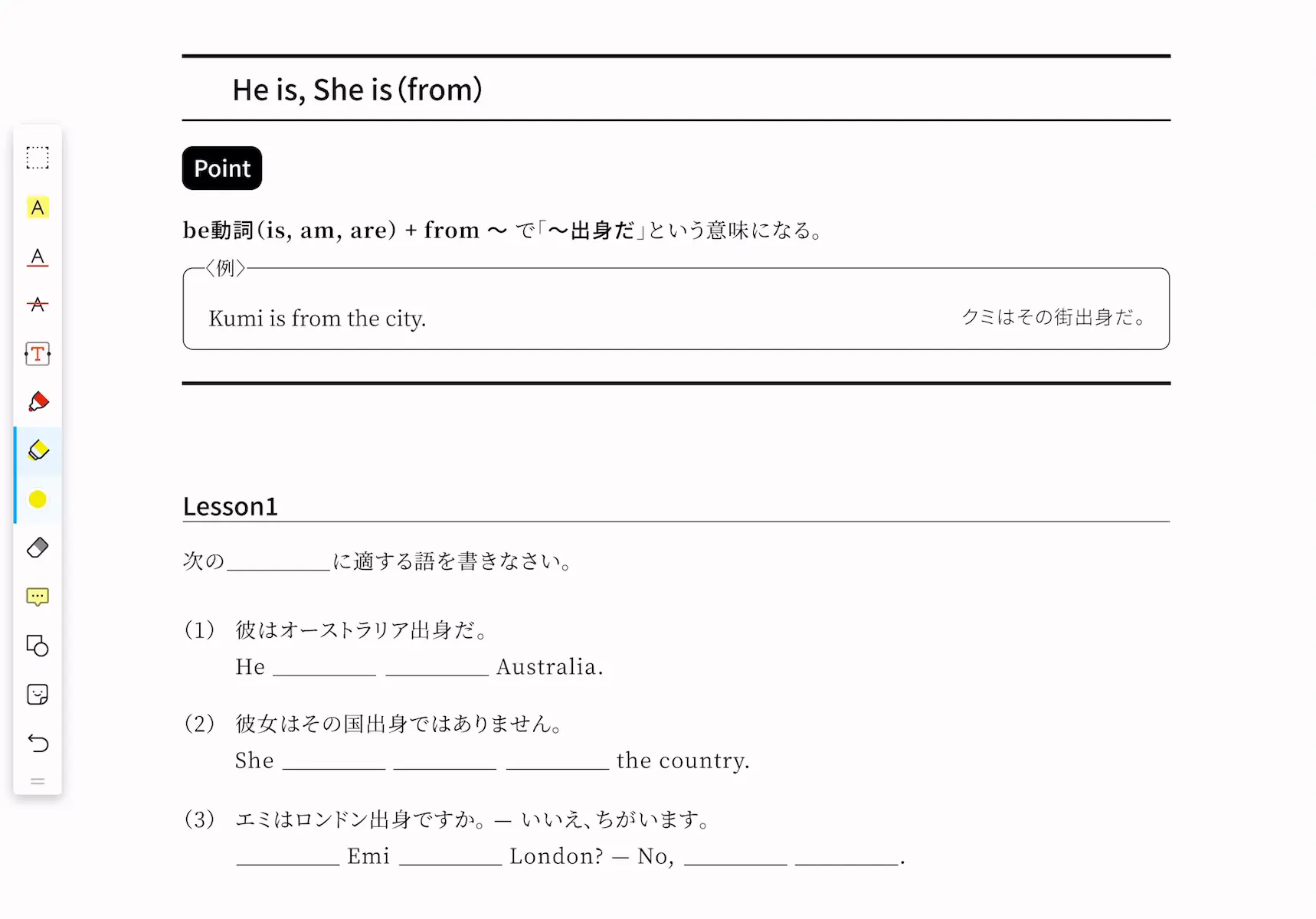This screenshot has height=919, width=1316.
Task: Pick the strikethrough text tool
Action: (38, 305)
